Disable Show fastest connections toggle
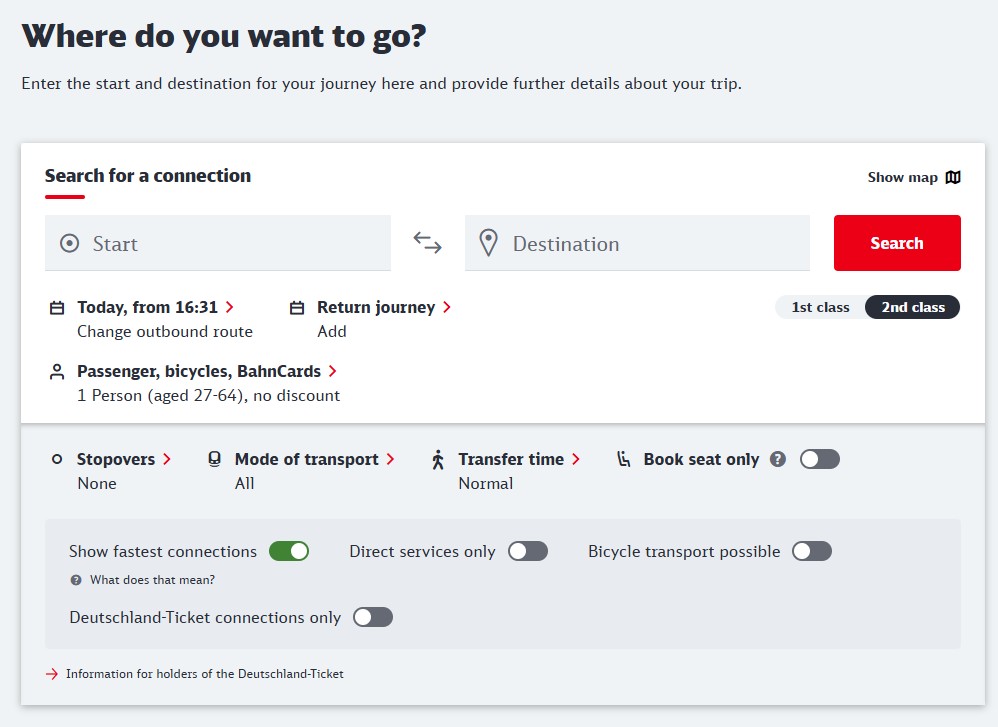The height and width of the screenshot is (727, 998). (x=289, y=551)
